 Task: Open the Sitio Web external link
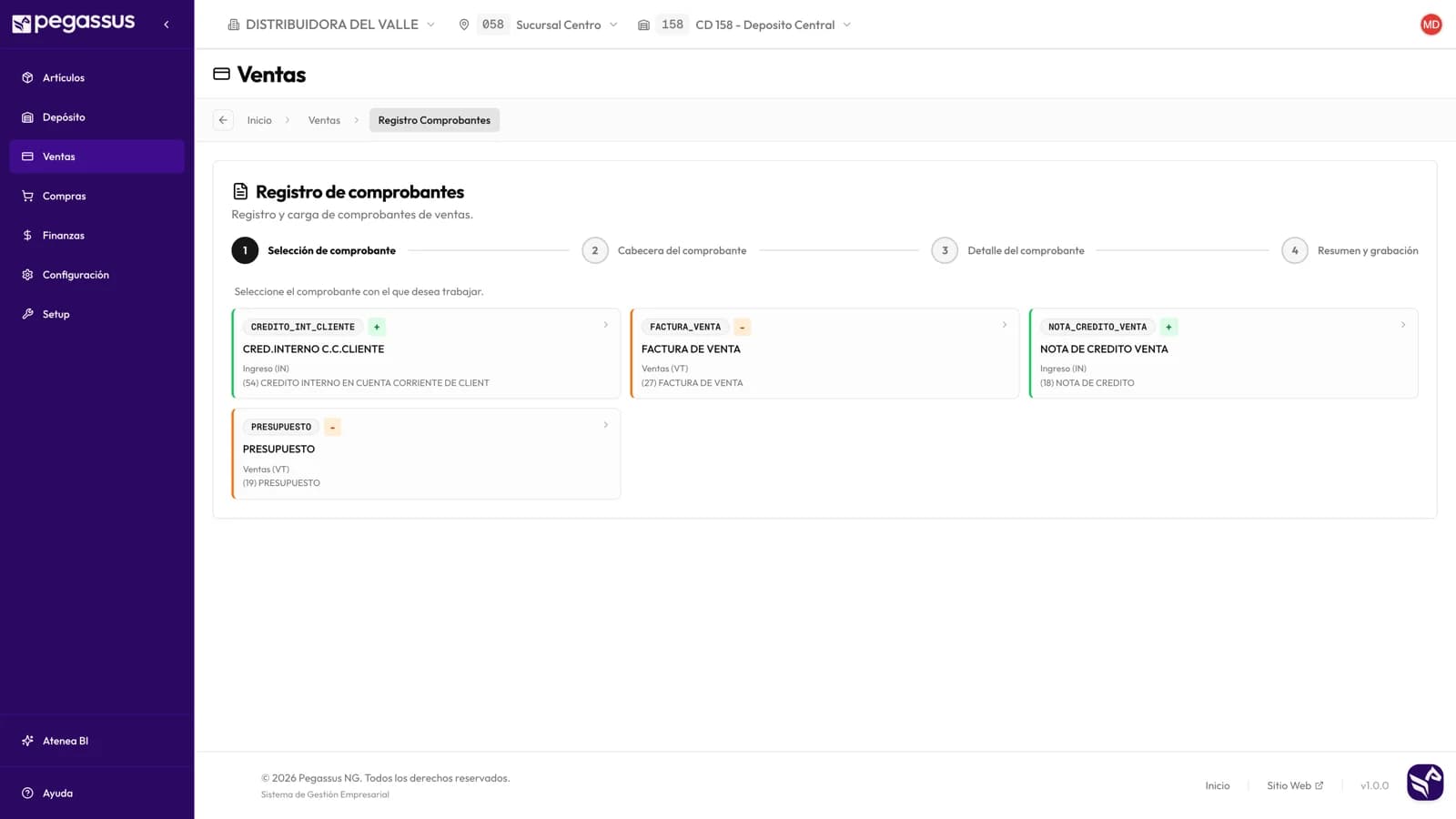point(1295,785)
